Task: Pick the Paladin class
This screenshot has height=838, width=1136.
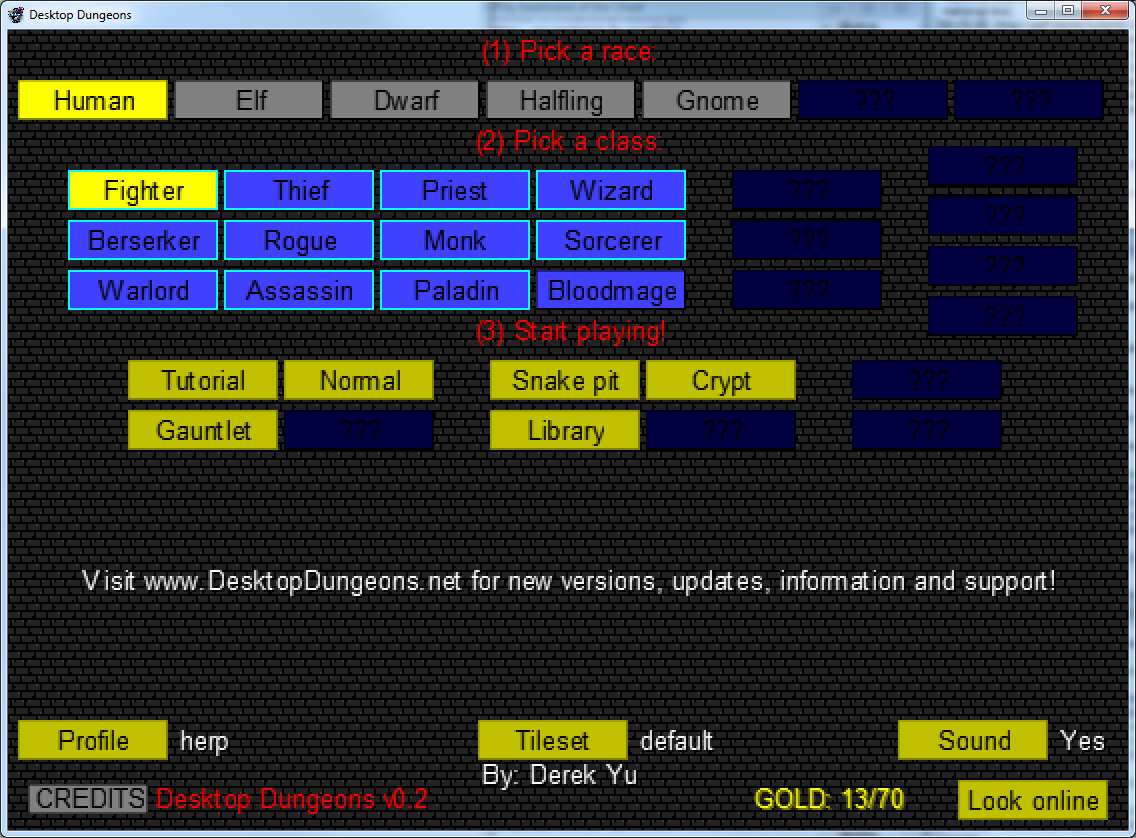Action: coord(455,290)
